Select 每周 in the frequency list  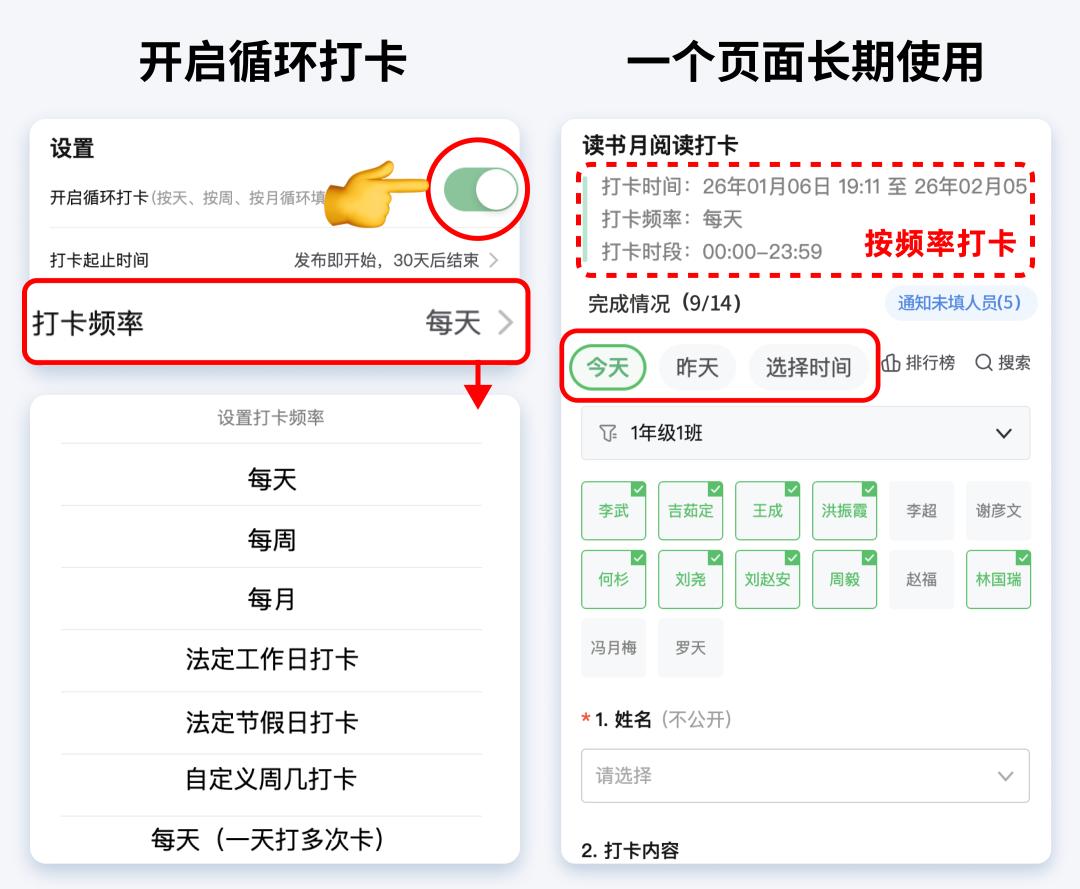click(272, 538)
